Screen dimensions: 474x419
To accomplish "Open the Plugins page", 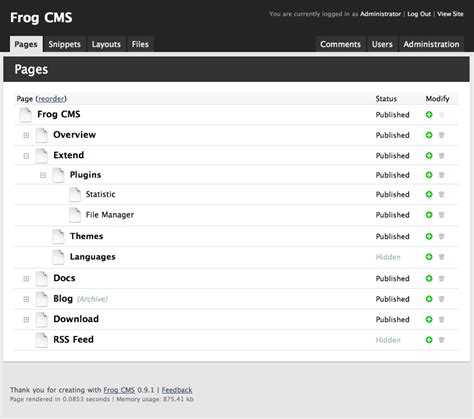I will click(85, 175).
